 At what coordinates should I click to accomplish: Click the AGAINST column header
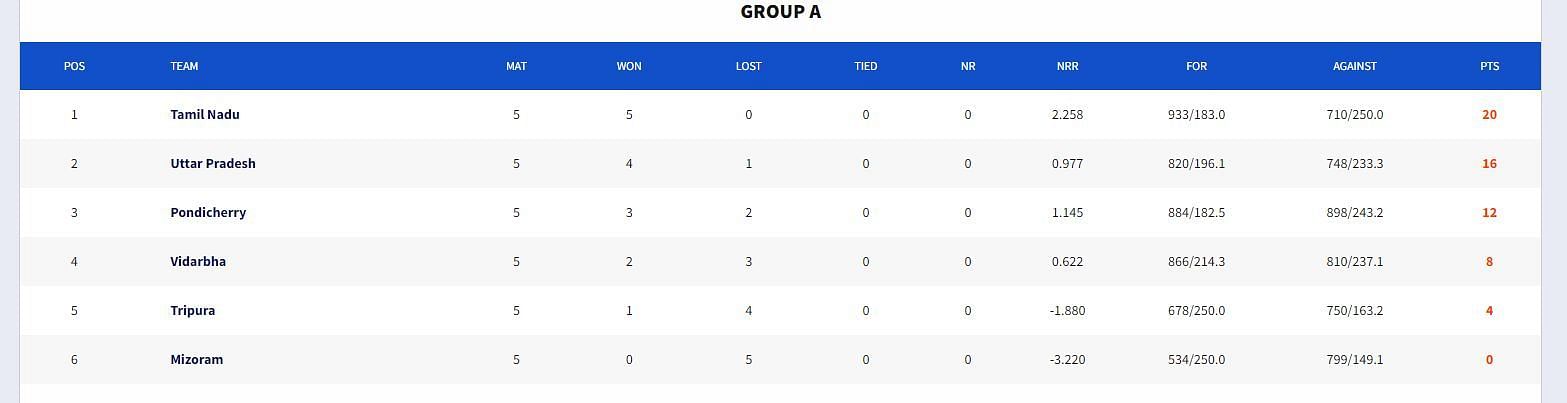[x=1355, y=66]
